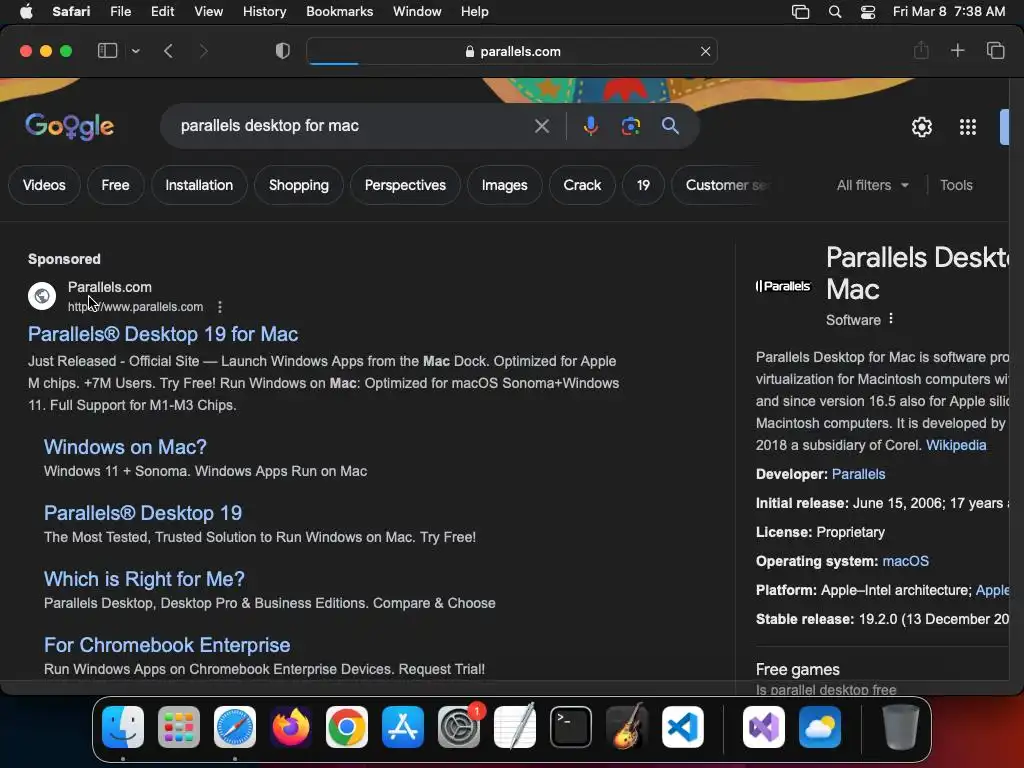Open the sidebar options dropdown arrow
This screenshot has width=1024, height=768.
tap(135, 51)
